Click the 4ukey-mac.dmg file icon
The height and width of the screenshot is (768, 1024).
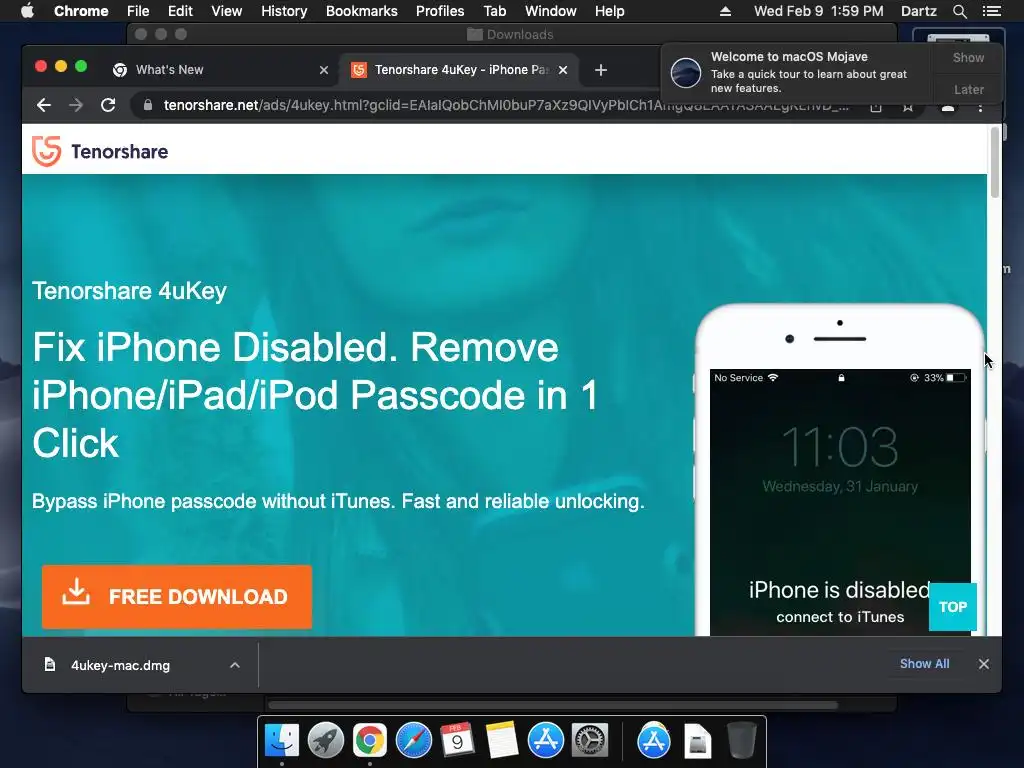click(x=50, y=665)
